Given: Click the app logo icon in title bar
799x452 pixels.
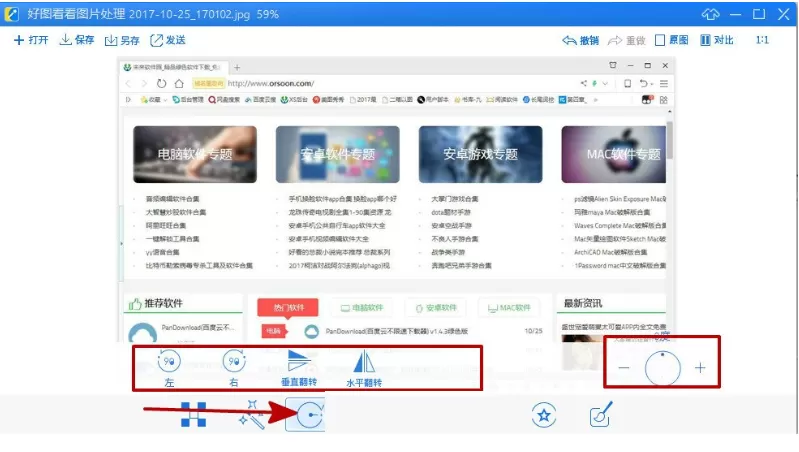Looking at the screenshot, I should point(11,14).
